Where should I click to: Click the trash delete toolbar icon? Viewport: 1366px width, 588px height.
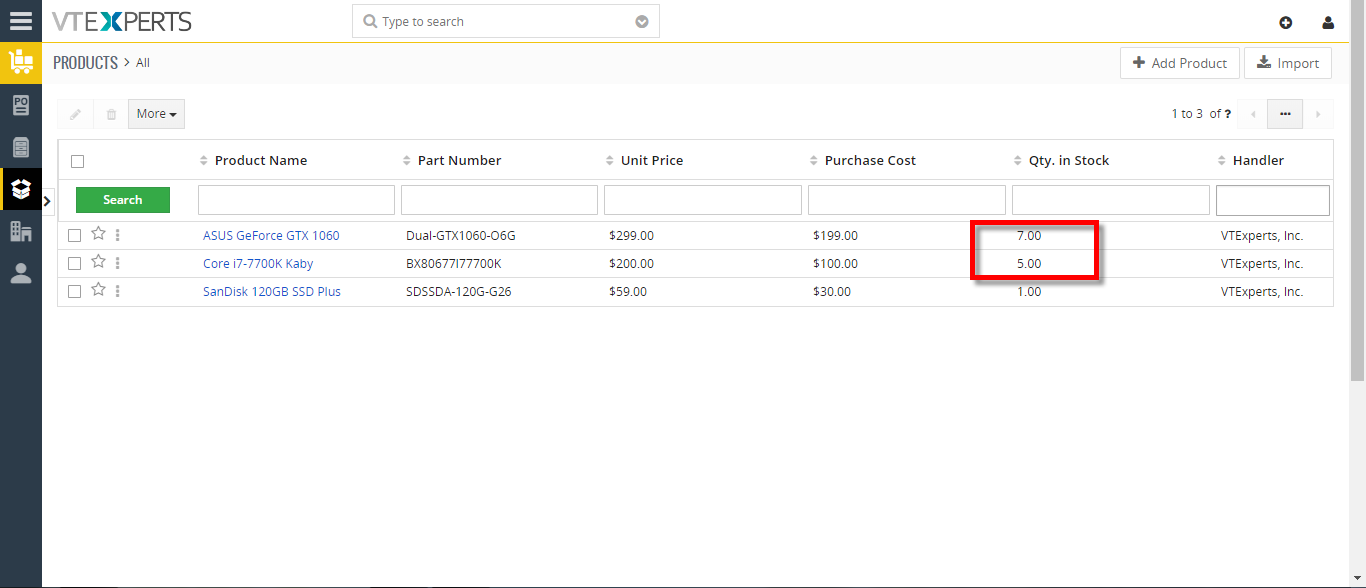pyautogui.click(x=111, y=114)
